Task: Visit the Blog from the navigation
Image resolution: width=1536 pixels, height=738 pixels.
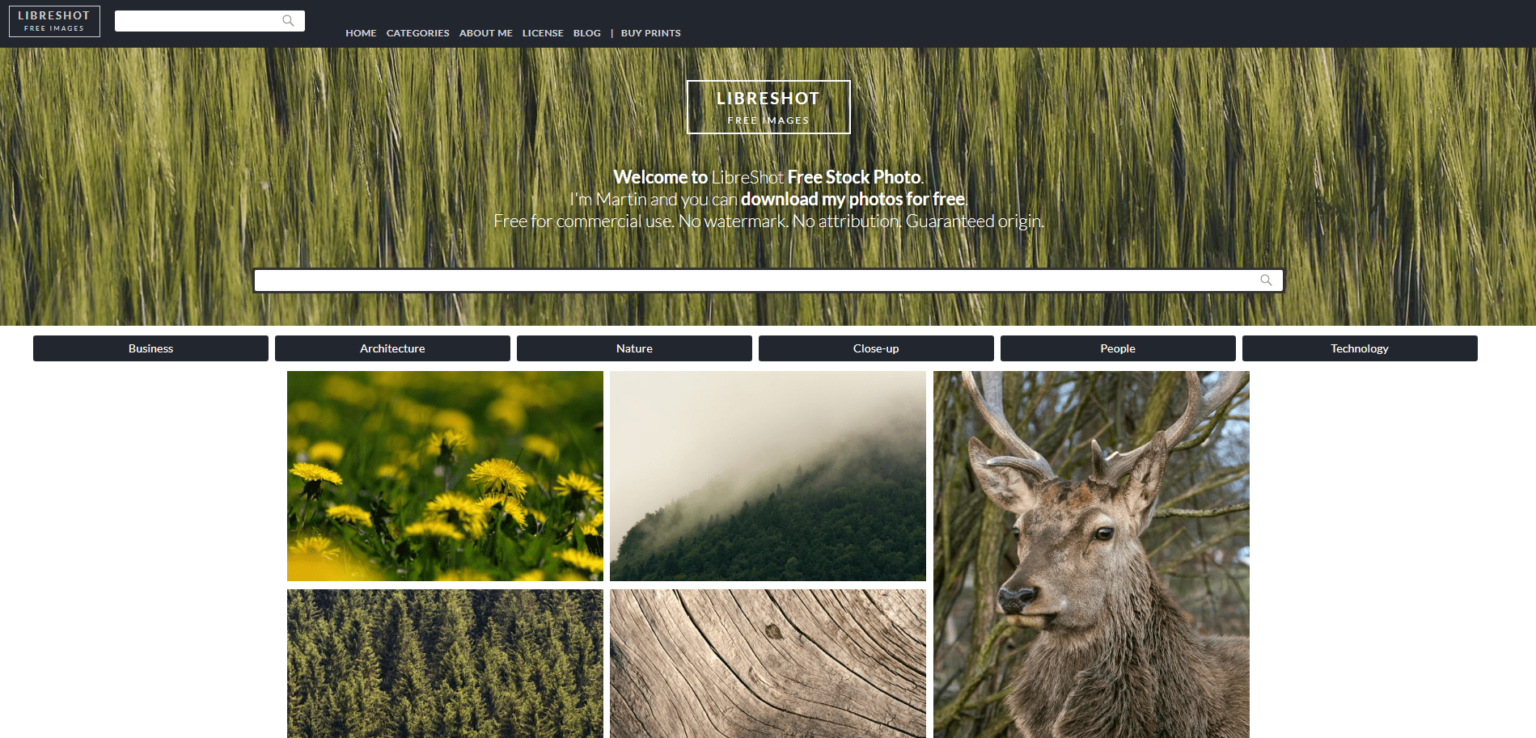Action: click(x=587, y=33)
